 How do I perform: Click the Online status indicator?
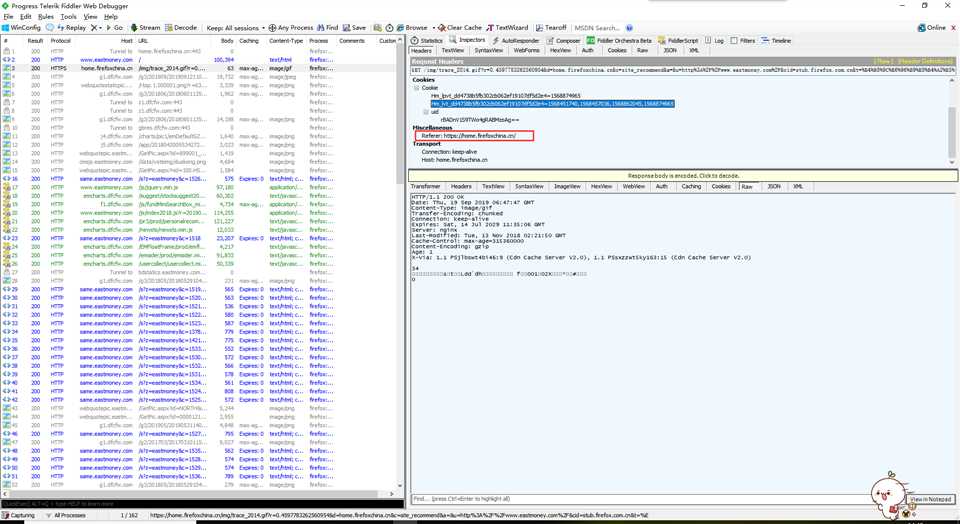[931, 28]
